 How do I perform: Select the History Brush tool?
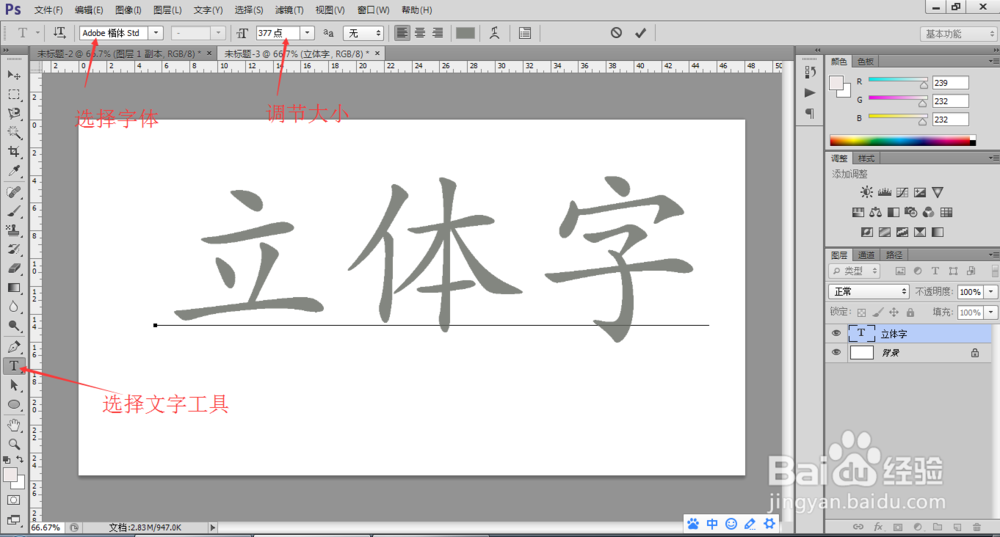(13, 249)
